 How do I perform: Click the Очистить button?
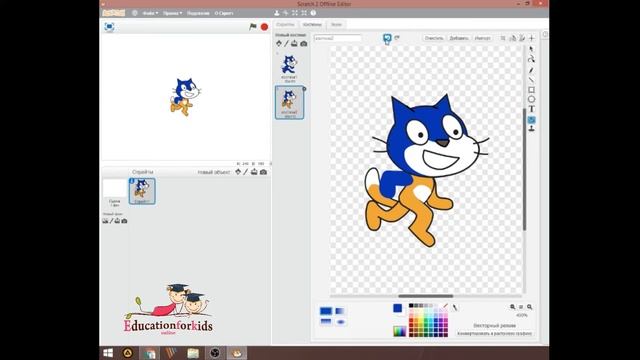(433, 38)
